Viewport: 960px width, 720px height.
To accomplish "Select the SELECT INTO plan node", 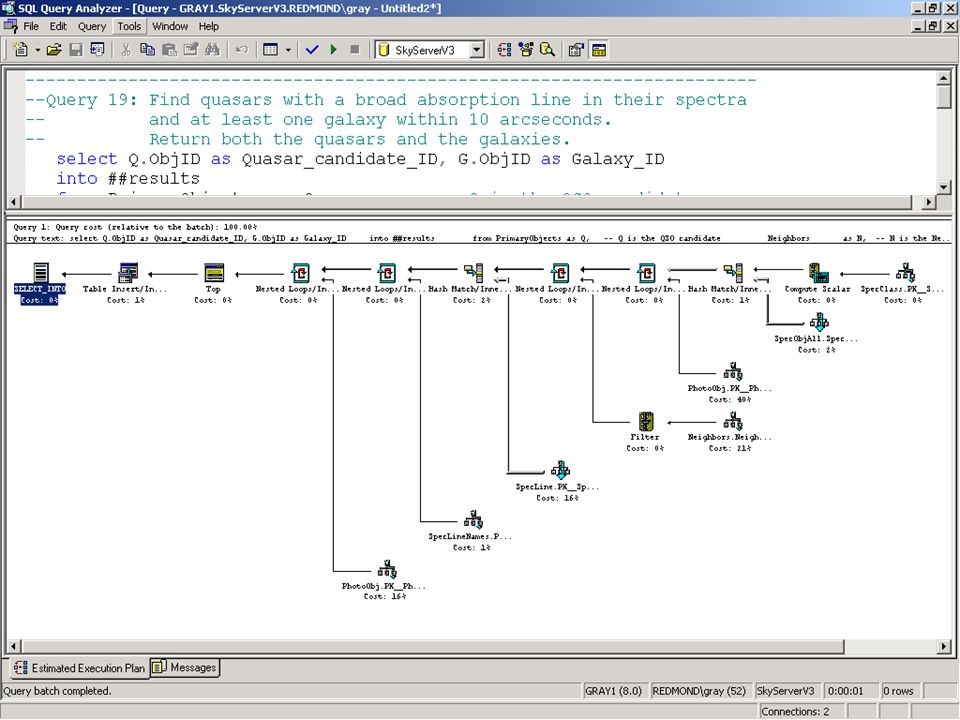I will pyautogui.click(x=40, y=283).
